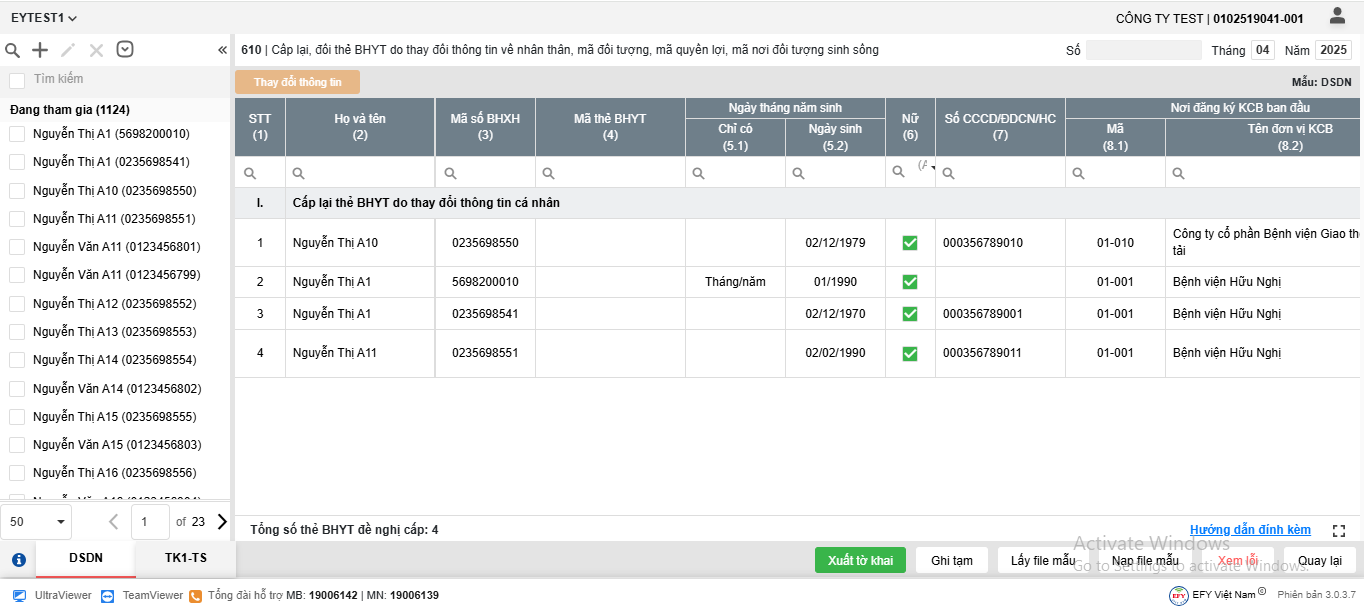Click the search magnifier icon in the left toolbar

13,50
